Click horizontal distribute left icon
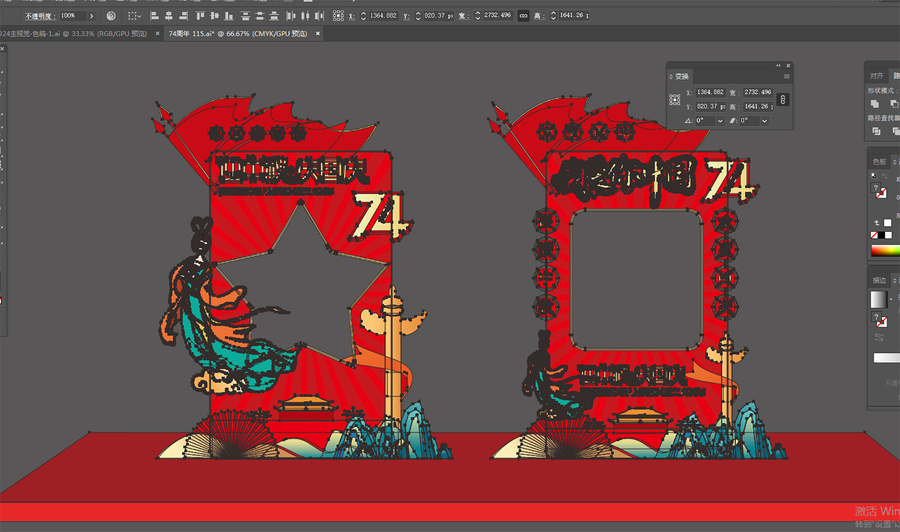 click(291, 16)
